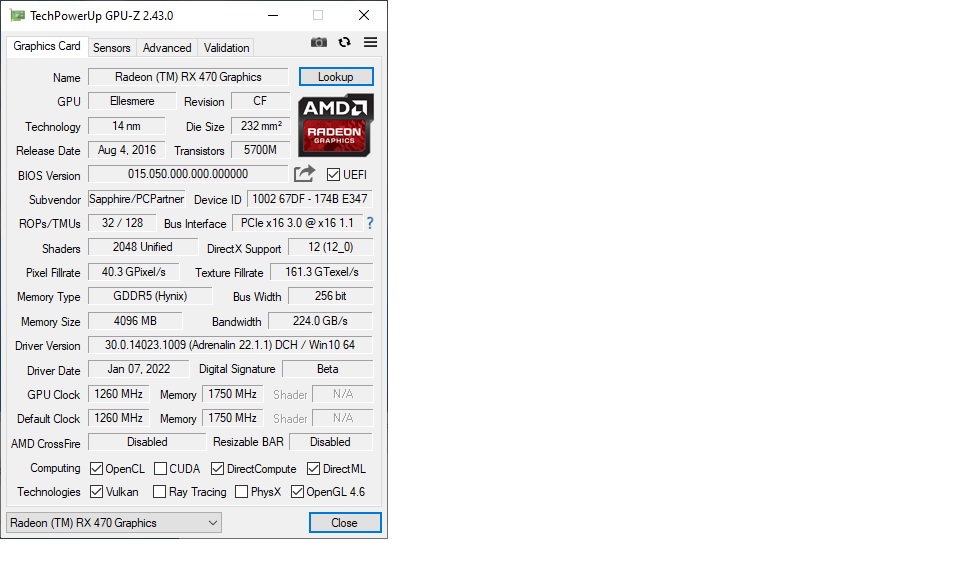Click the Driver Version field 30.0.14023.1009
The height and width of the screenshot is (573, 966).
click(x=230, y=344)
